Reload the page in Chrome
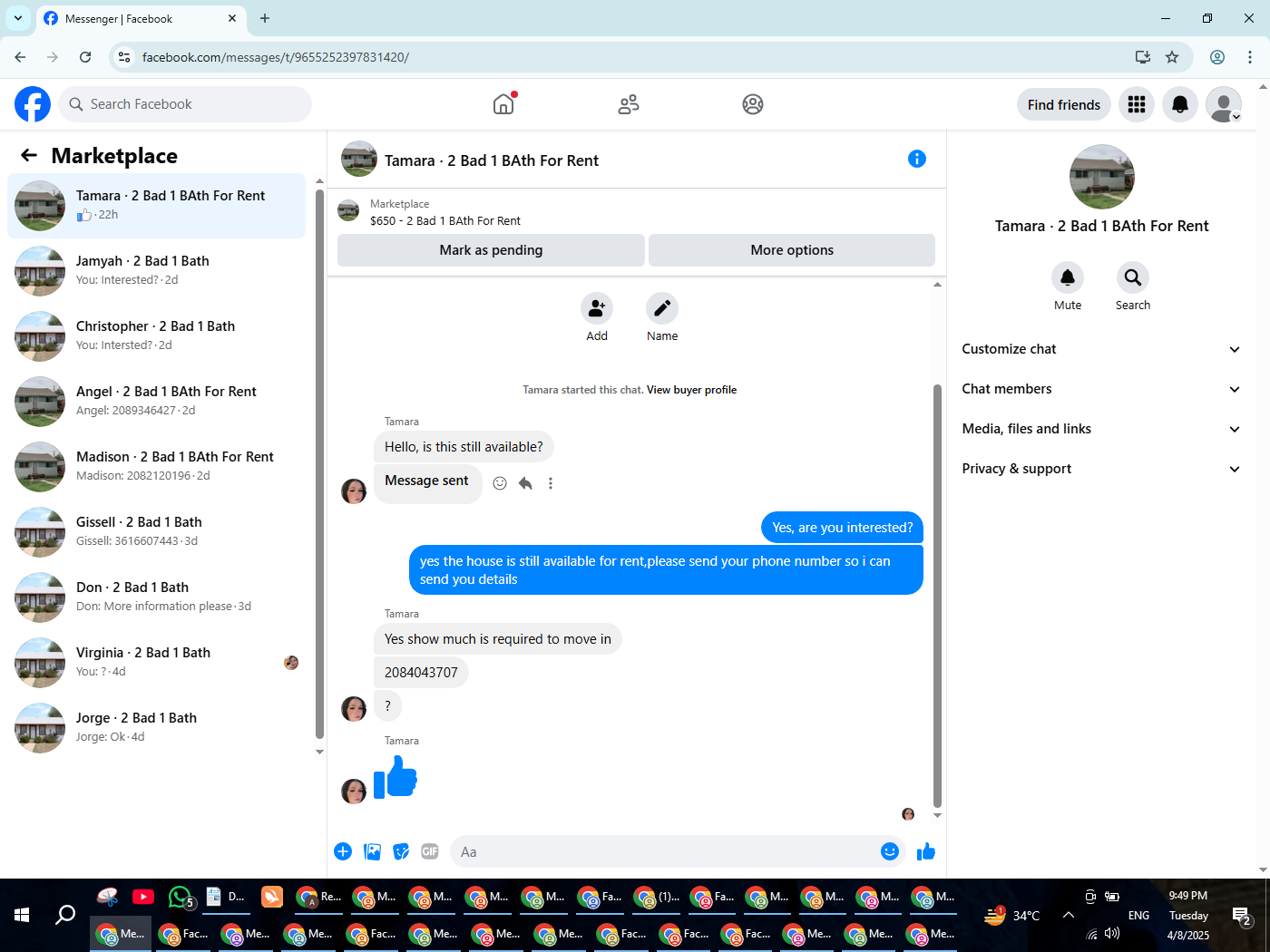Screen dimensions: 1270x952 85,57
